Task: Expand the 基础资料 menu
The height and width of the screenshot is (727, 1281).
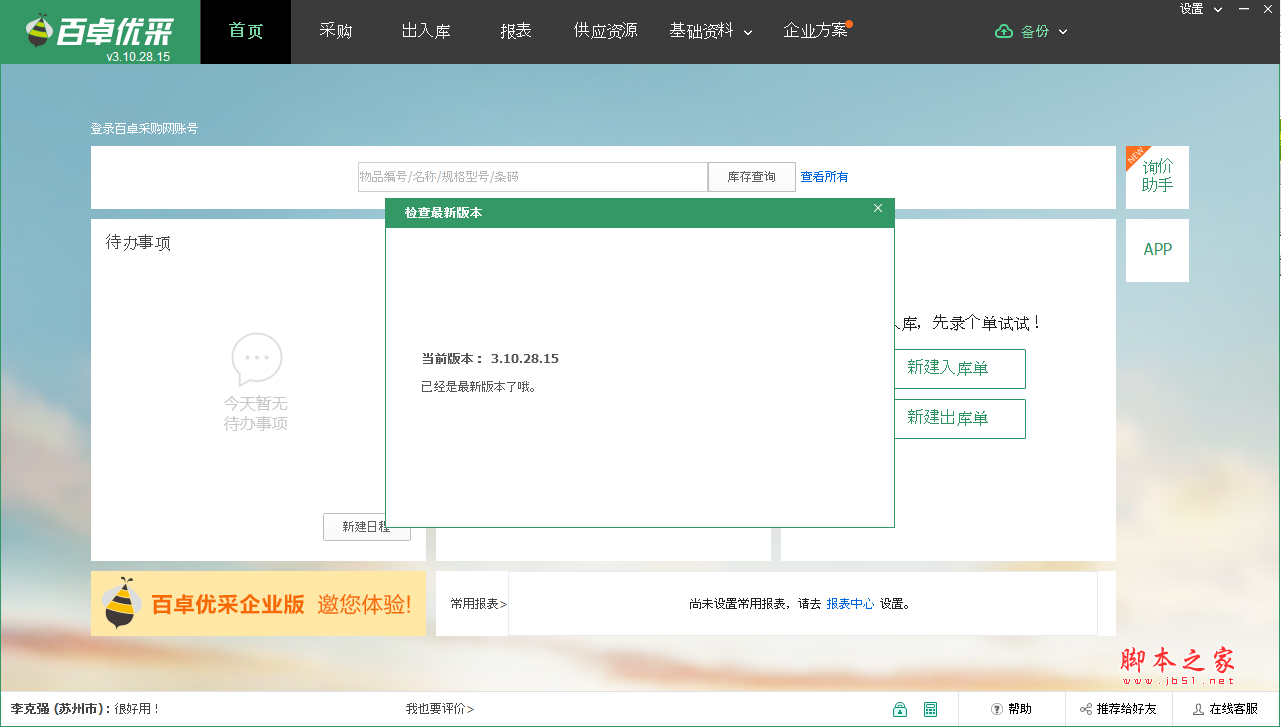Action: click(711, 31)
